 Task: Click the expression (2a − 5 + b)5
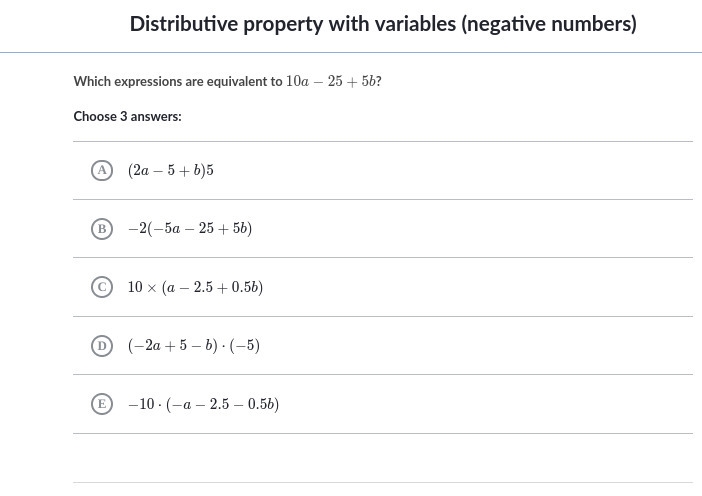(x=171, y=171)
